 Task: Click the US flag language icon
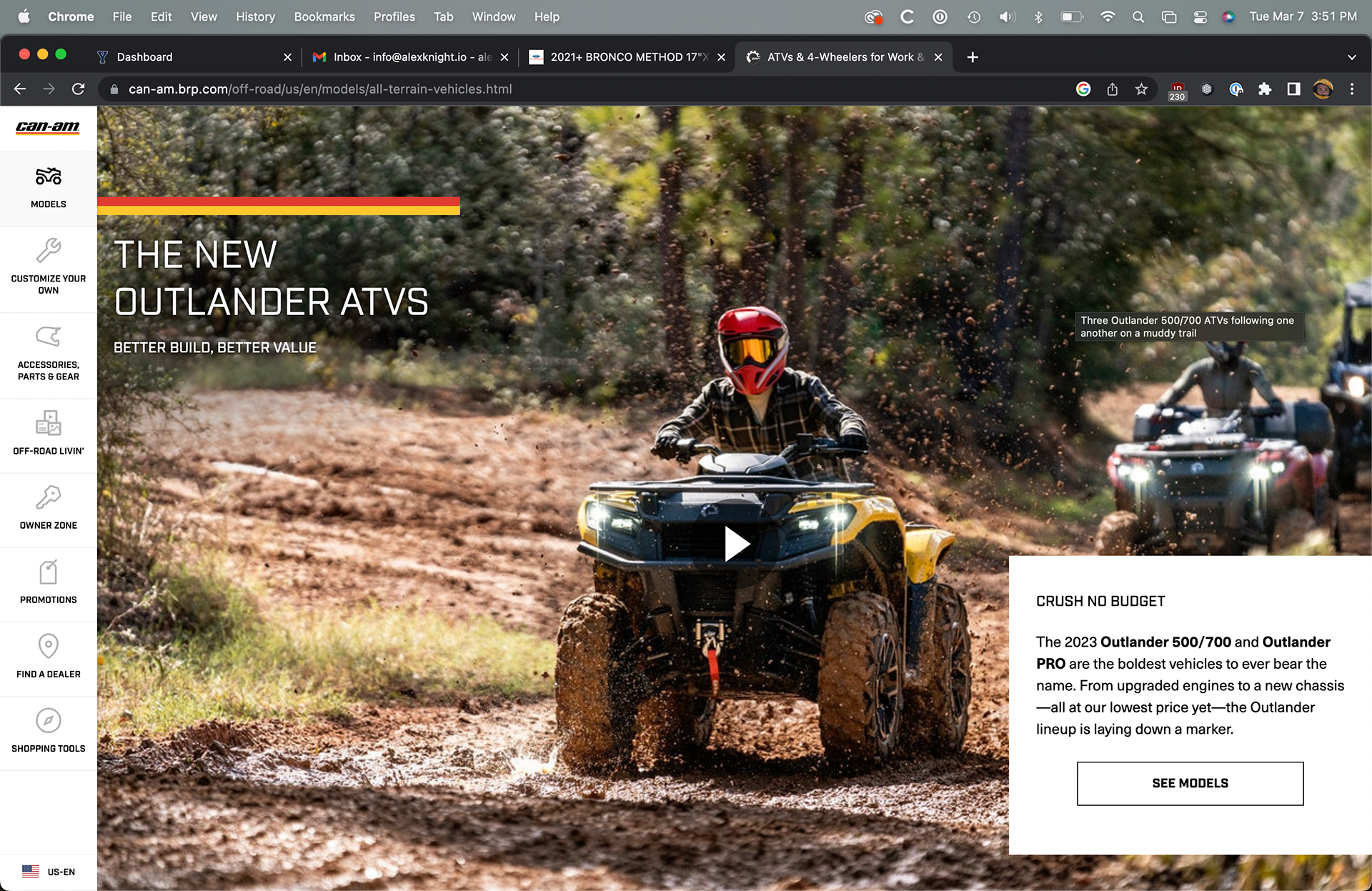31,872
